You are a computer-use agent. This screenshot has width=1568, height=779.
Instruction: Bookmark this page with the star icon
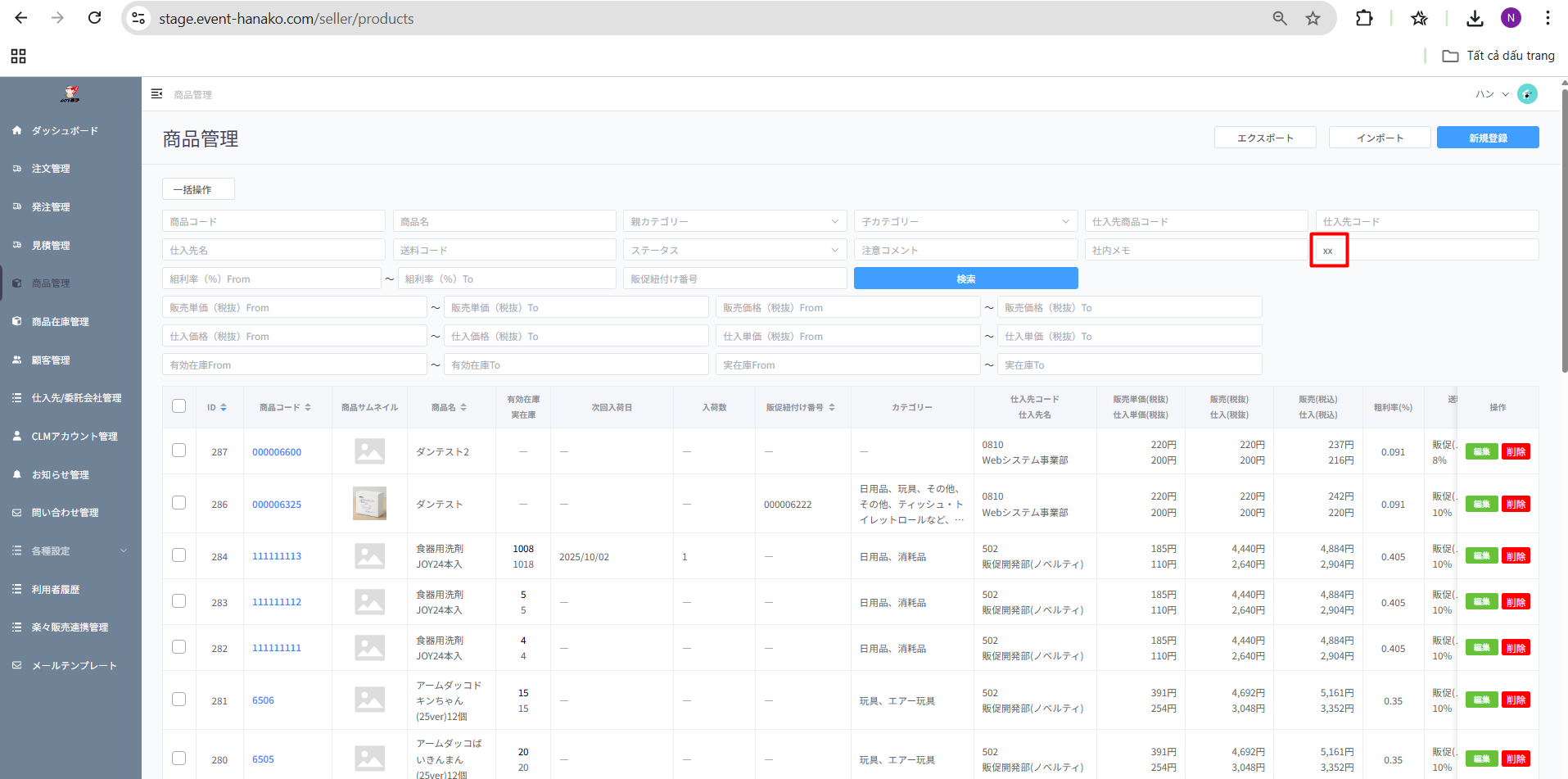tap(1313, 18)
